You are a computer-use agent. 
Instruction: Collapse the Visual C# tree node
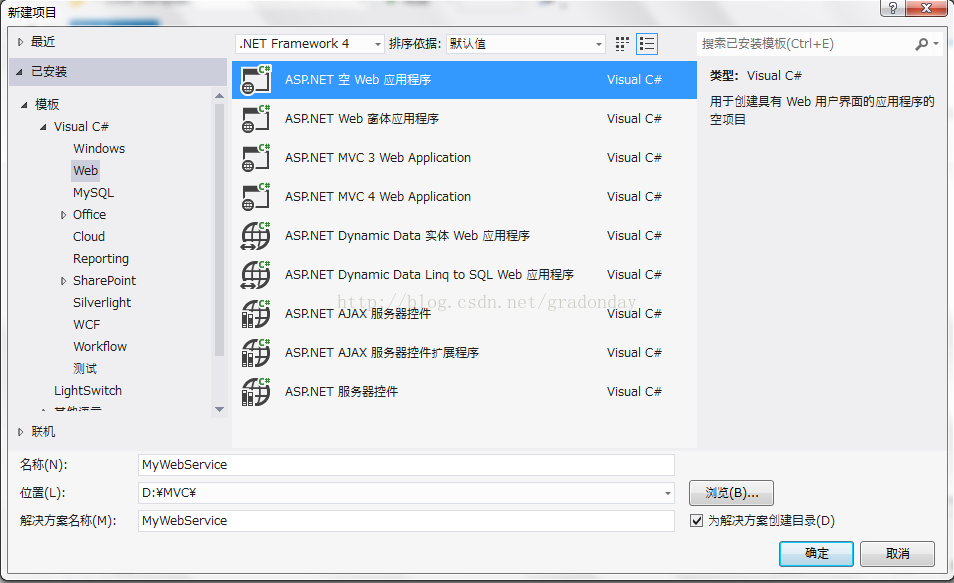click(x=43, y=127)
